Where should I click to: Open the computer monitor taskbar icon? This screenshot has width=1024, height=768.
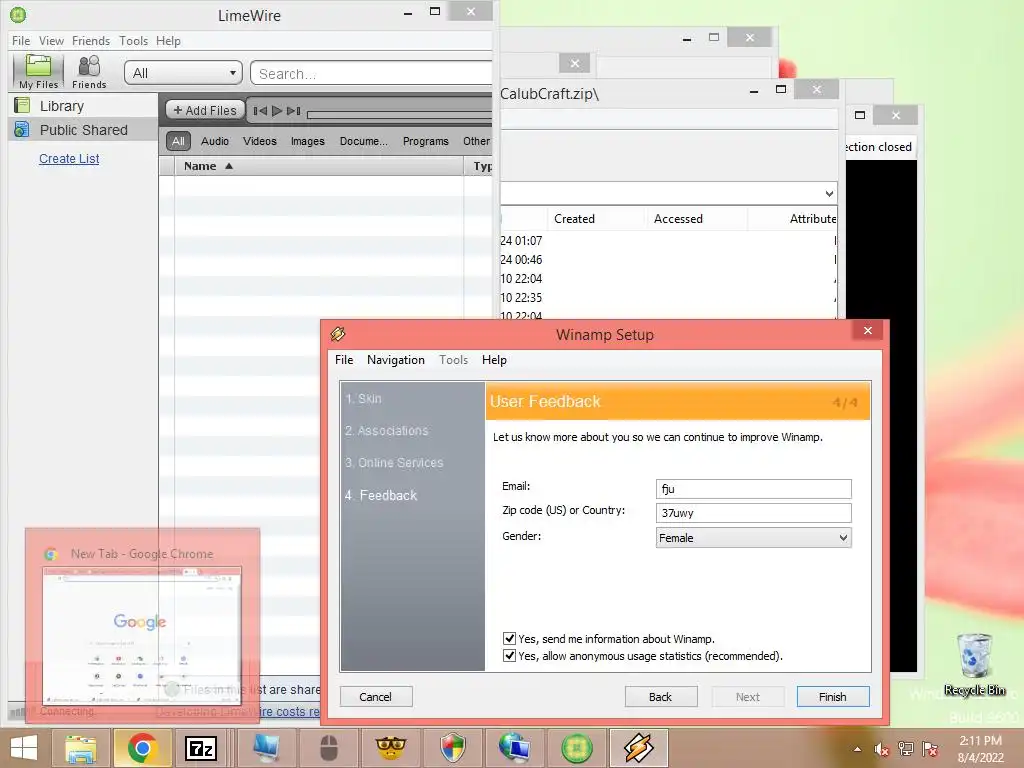[x=266, y=748]
